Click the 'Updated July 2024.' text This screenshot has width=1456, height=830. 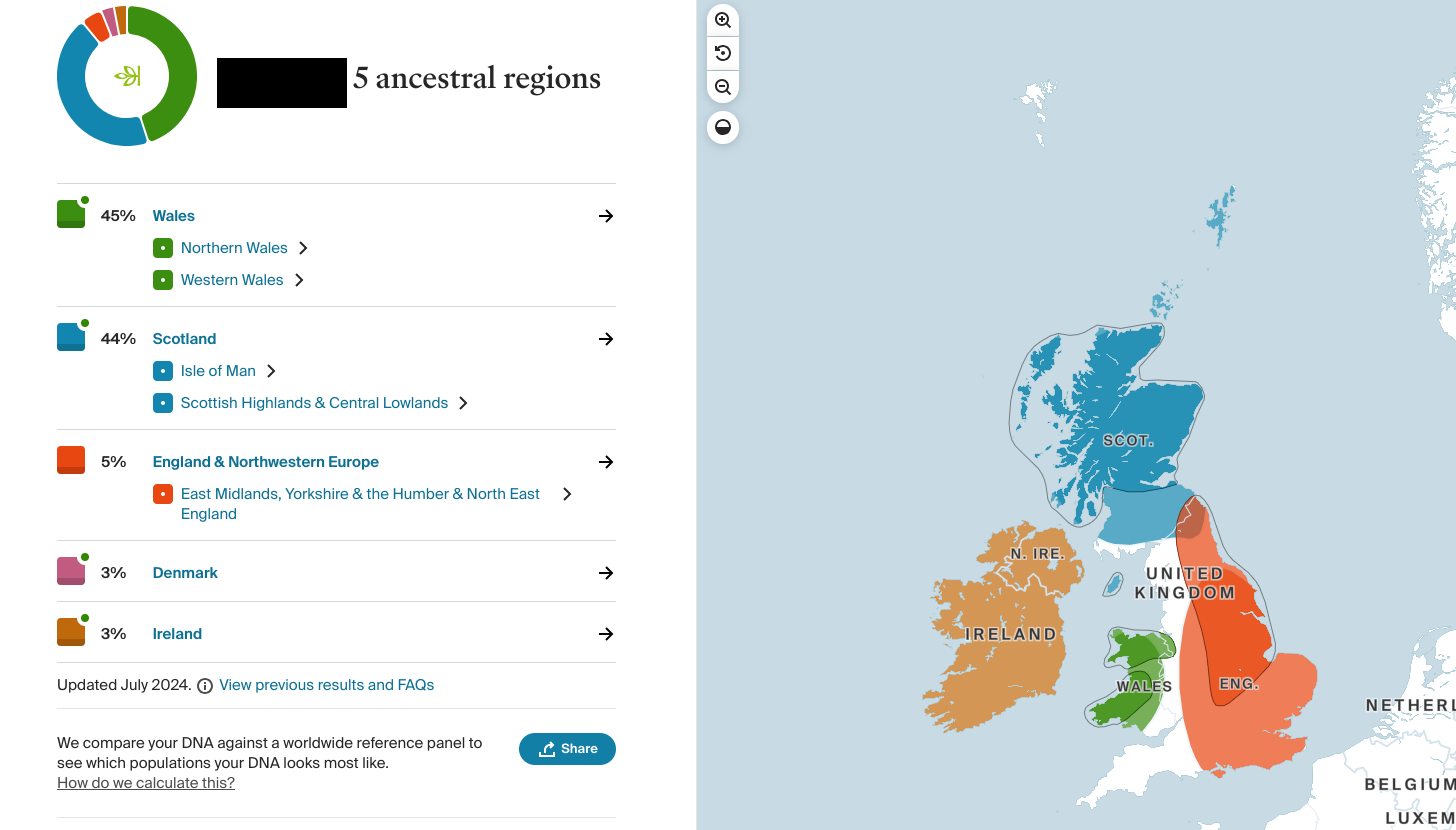(124, 685)
